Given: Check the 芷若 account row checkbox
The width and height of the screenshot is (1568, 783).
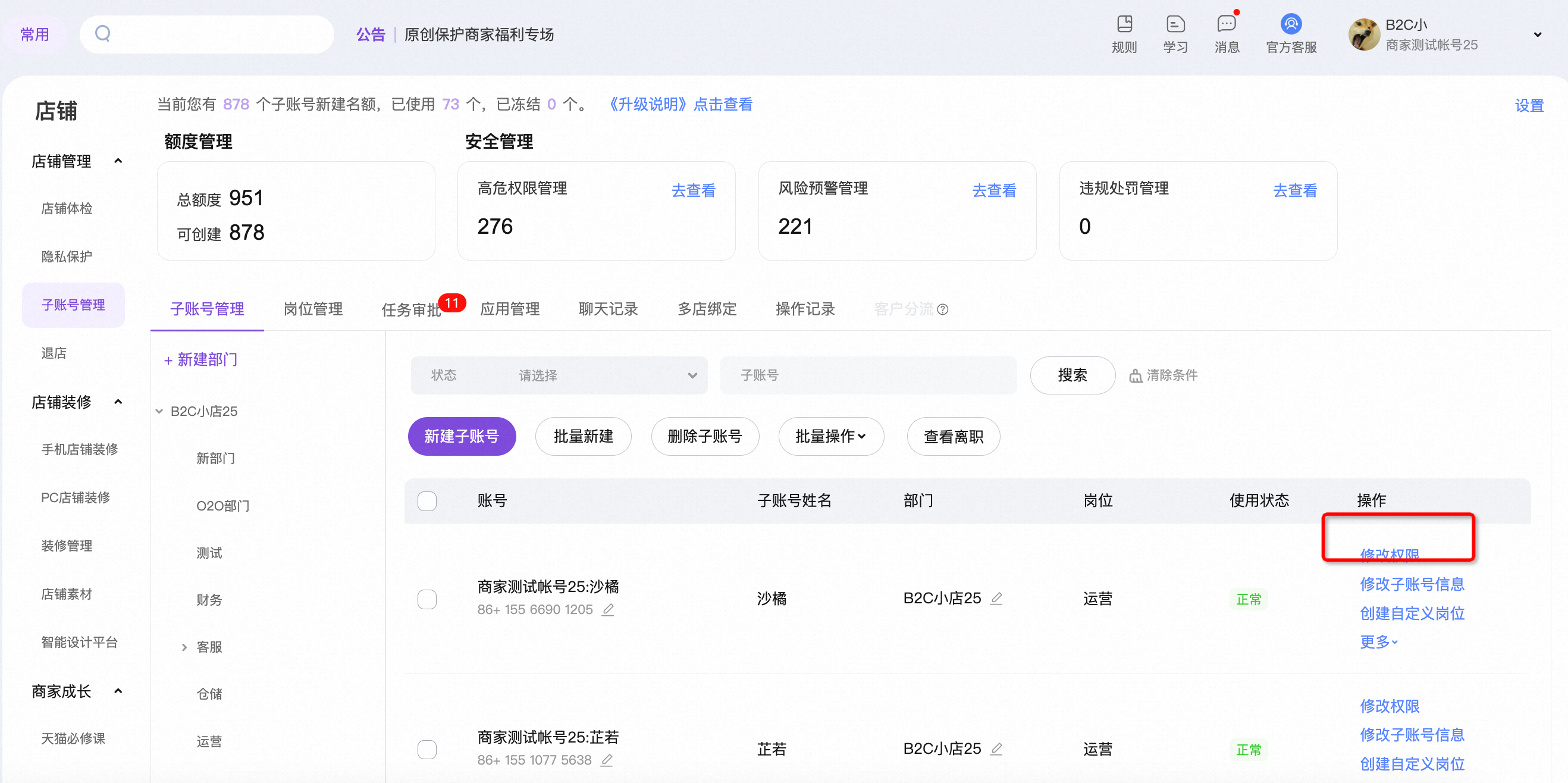Looking at the screenshot, I should 427,750.
